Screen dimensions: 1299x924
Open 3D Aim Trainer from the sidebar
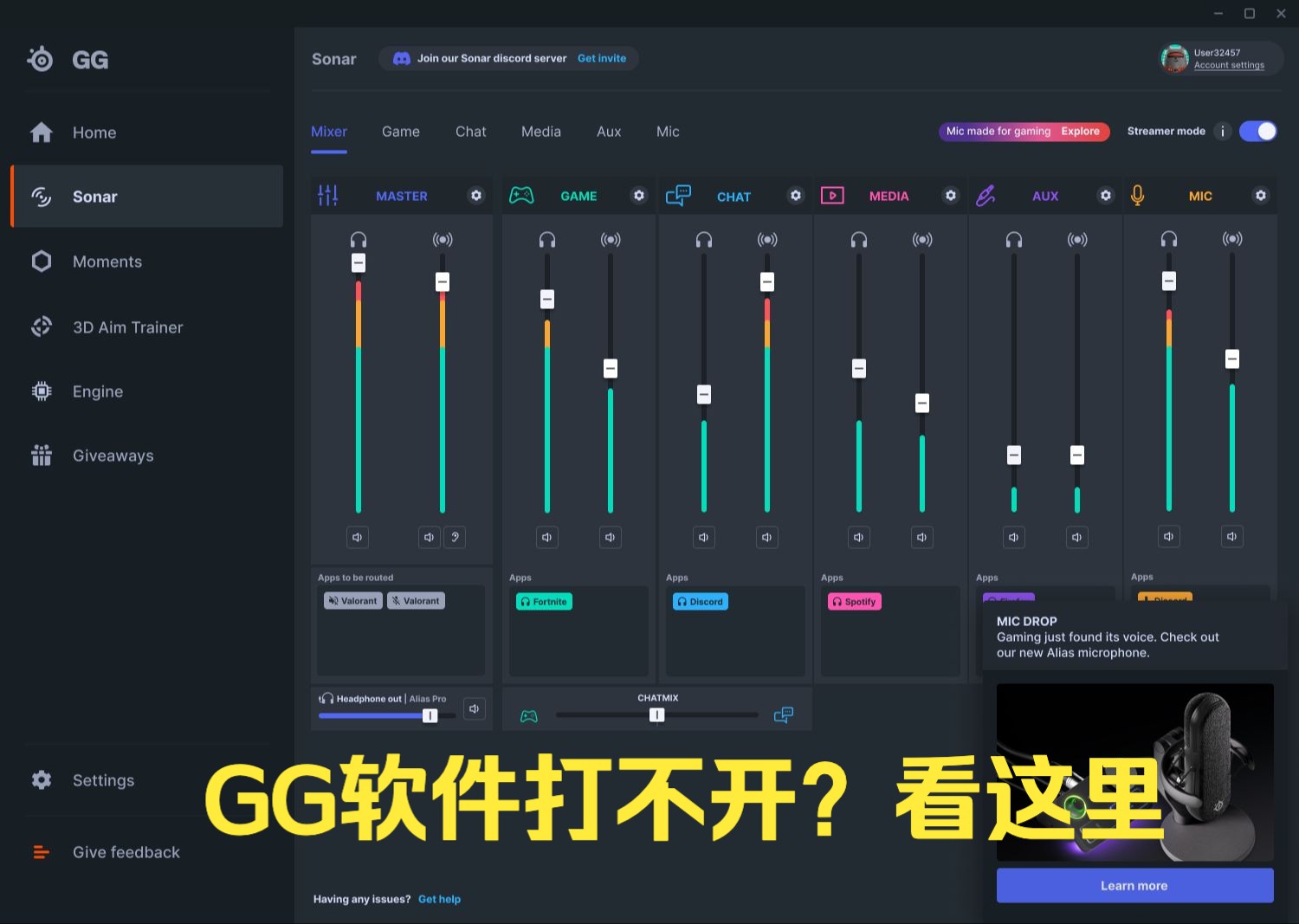127,327
